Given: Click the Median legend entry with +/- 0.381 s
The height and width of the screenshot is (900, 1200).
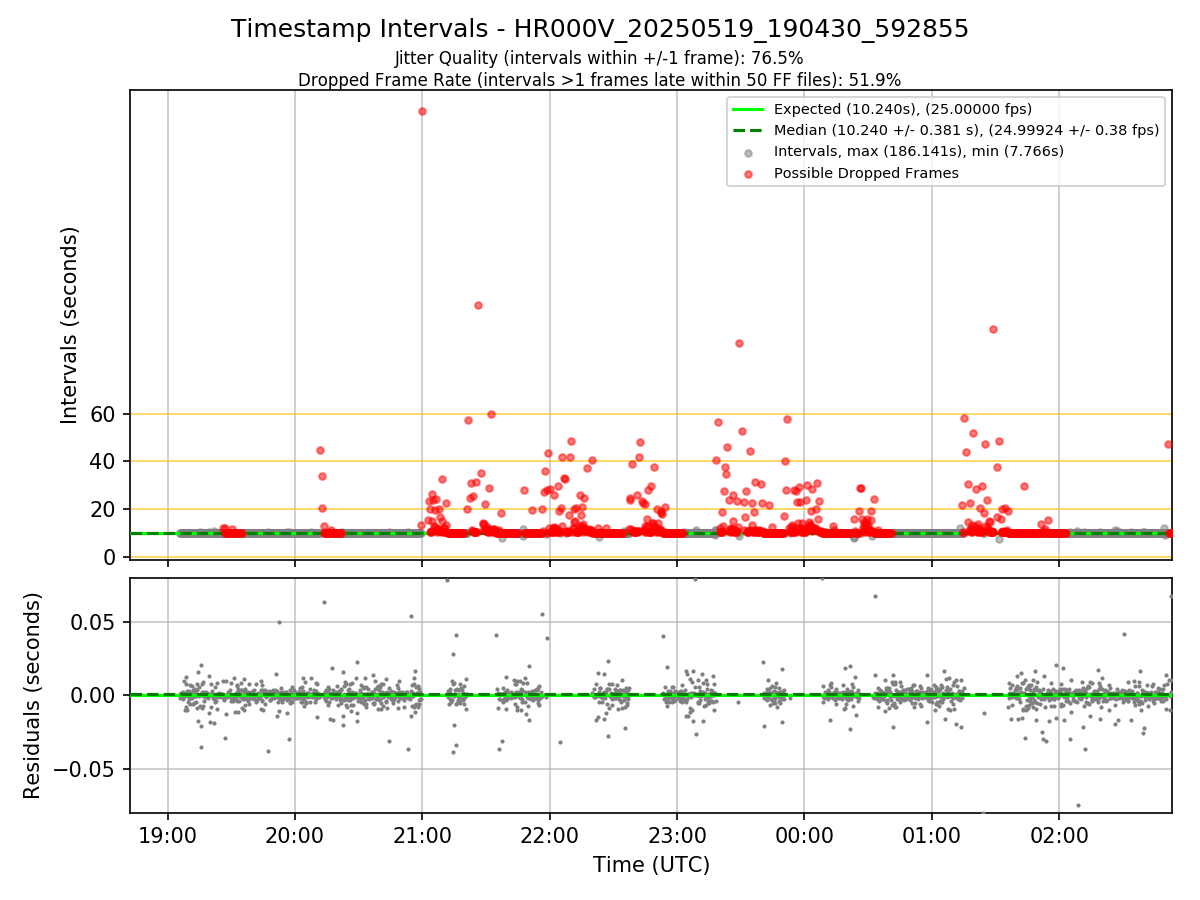Looking at the screenshot, I should click(966, 130).
